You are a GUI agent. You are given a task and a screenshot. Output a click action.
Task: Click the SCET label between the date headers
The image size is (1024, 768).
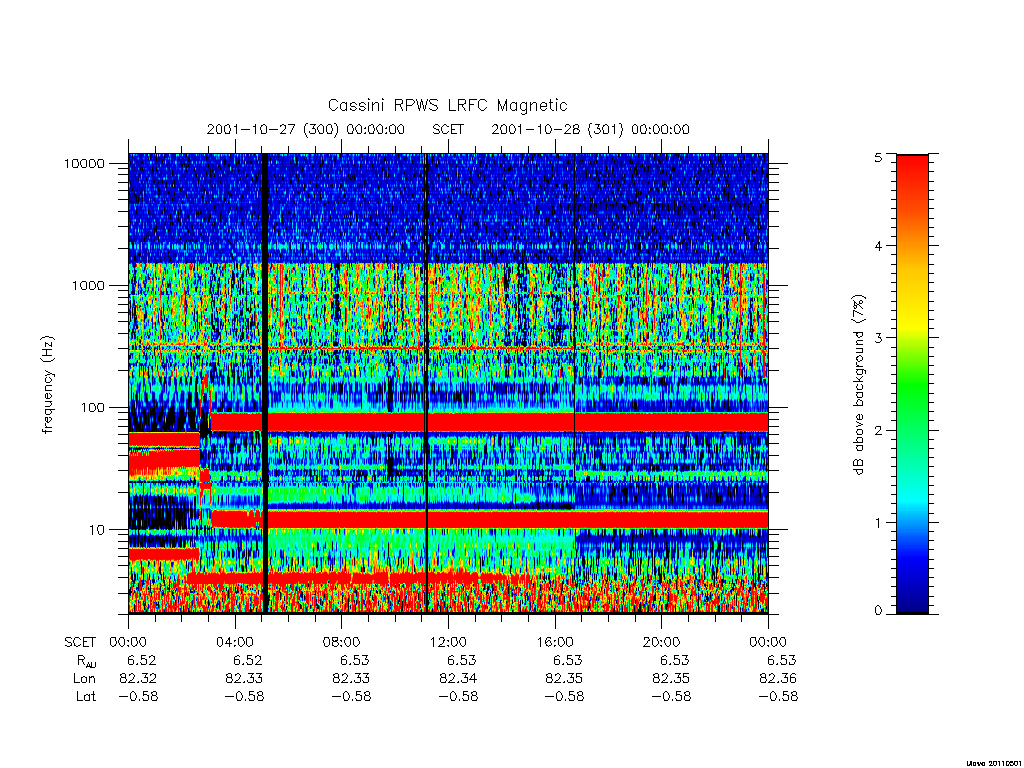coord(448,129)
